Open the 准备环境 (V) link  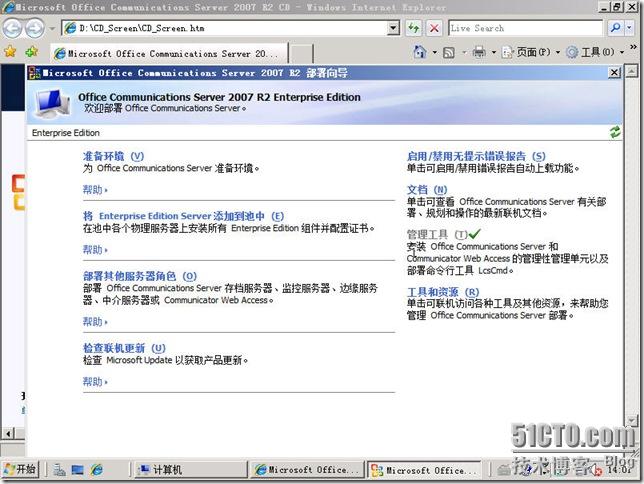pos(113,156)
